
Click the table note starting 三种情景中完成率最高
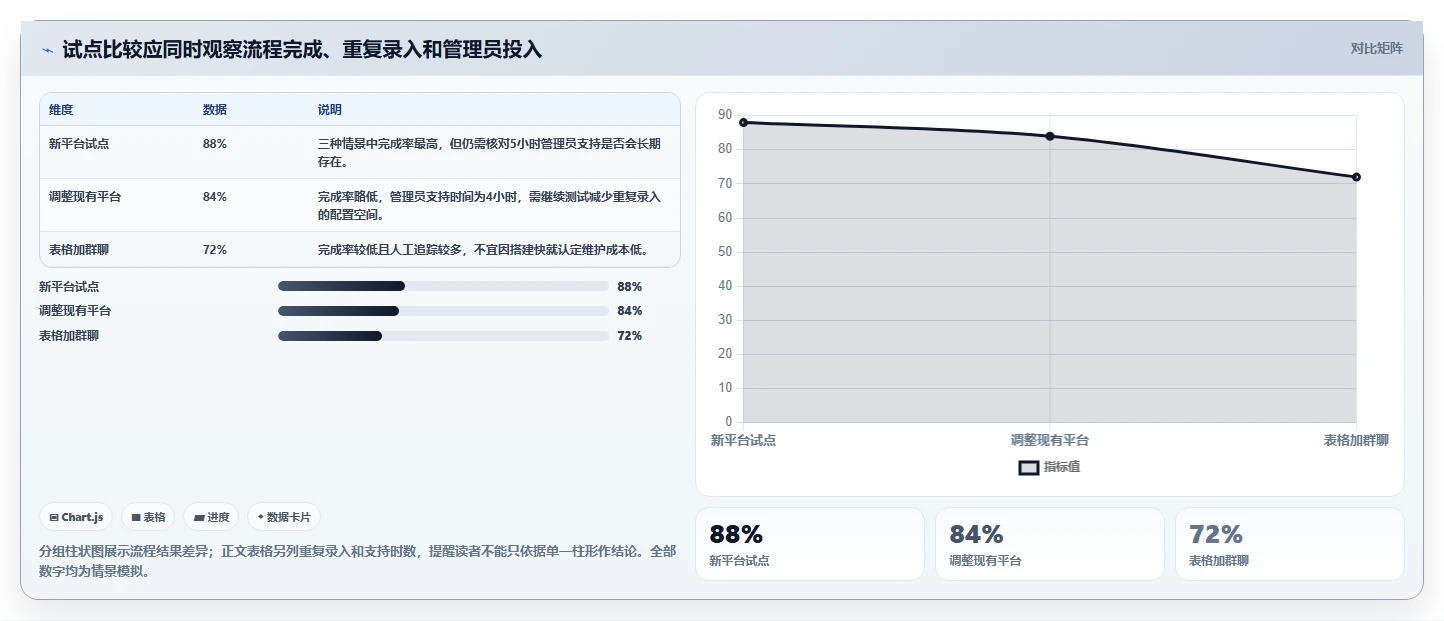[x=489, y=153]
